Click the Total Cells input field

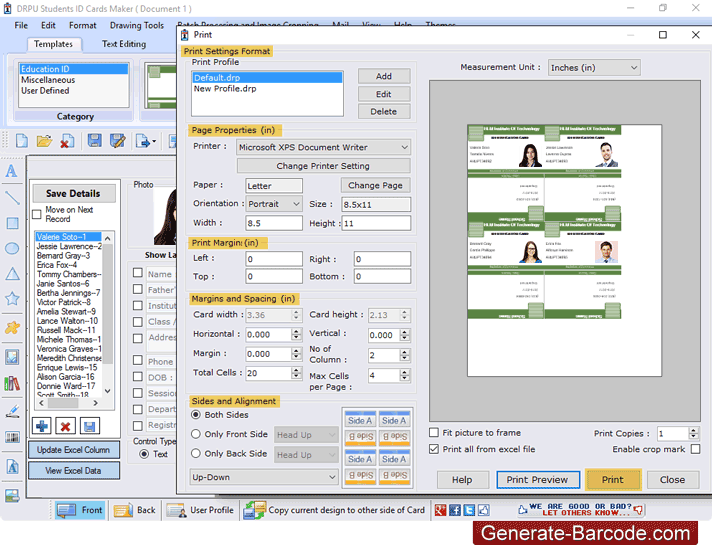(269, 373)
